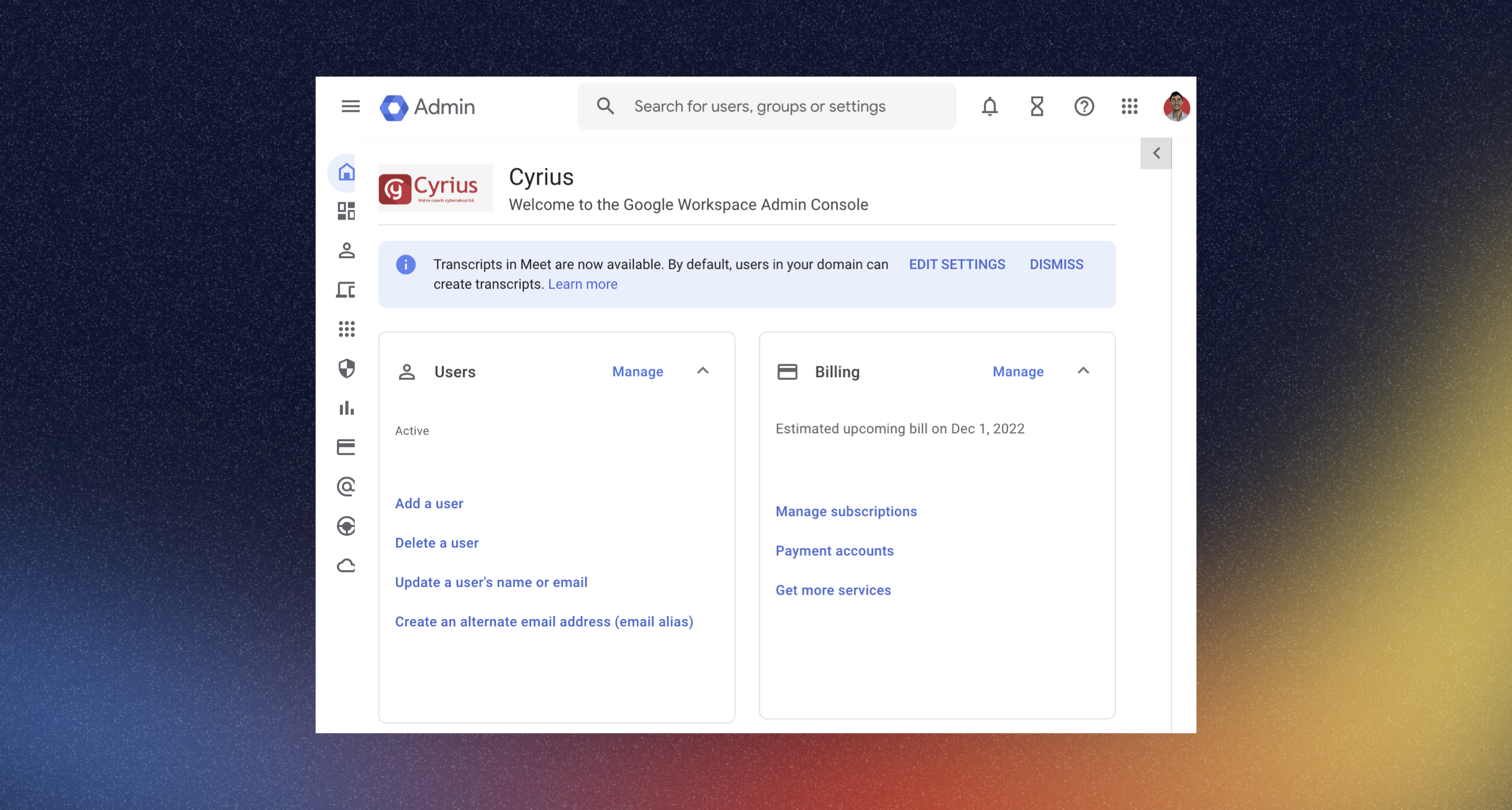Click Add a user

pyautogui.click(x=429, y=503)
